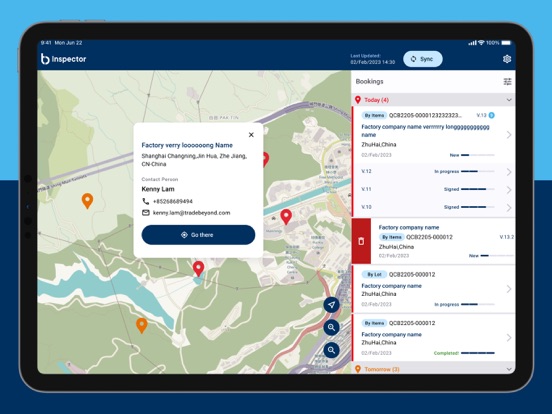Click the Inspector logo

click(63, 59)
